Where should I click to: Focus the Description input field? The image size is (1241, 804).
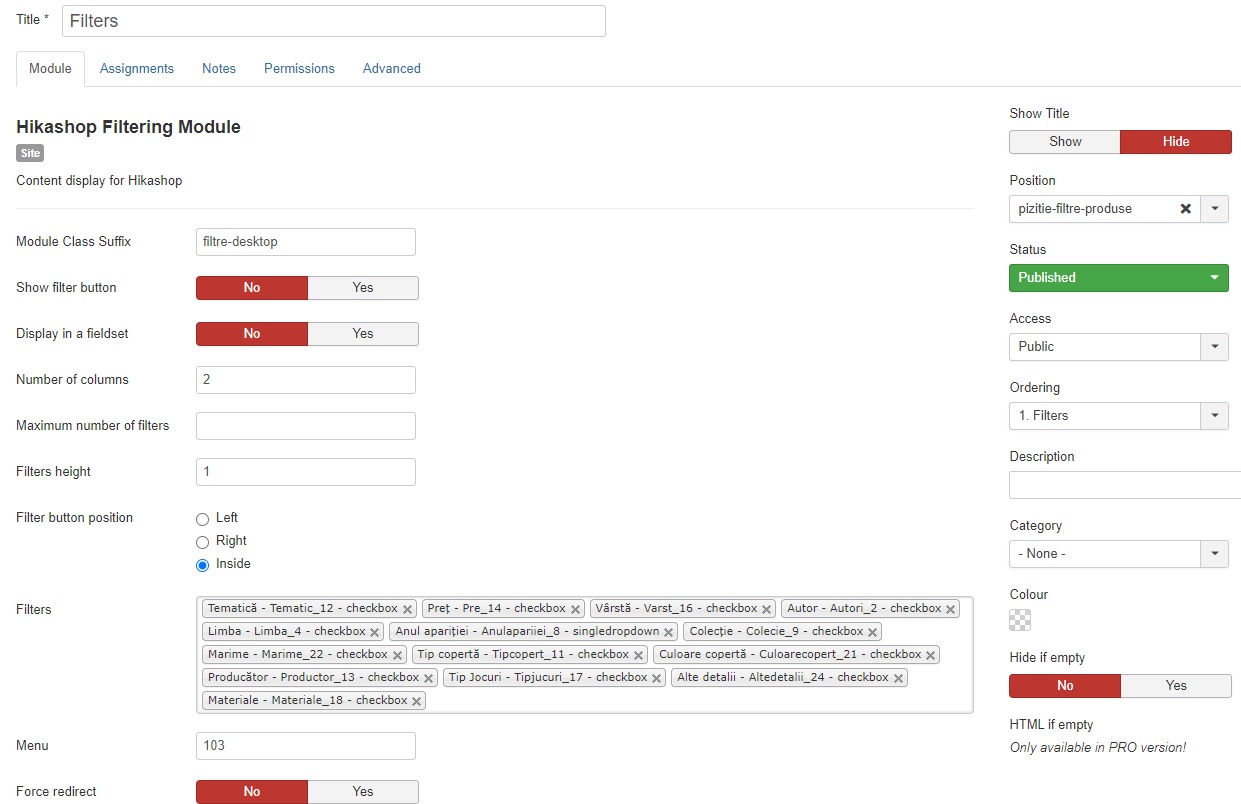[1125, 485]
